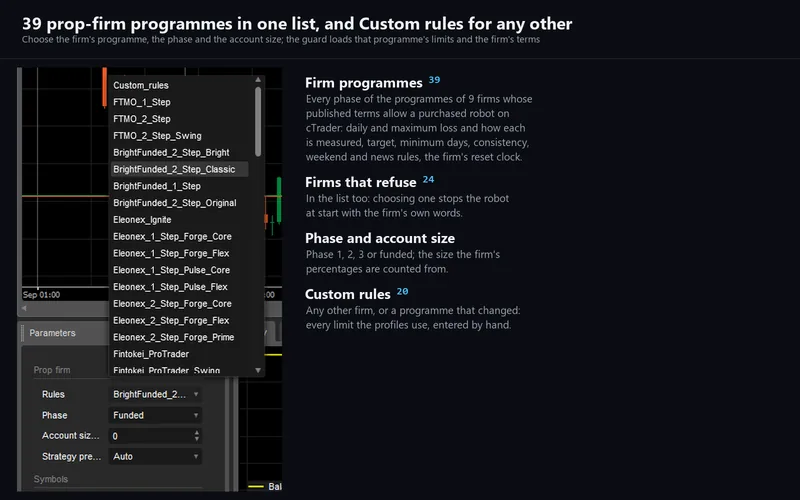Open the Phase dropdown set to Funded
Image resolution: width=800 pixels, height=500 pixels.
click(155, 415)
